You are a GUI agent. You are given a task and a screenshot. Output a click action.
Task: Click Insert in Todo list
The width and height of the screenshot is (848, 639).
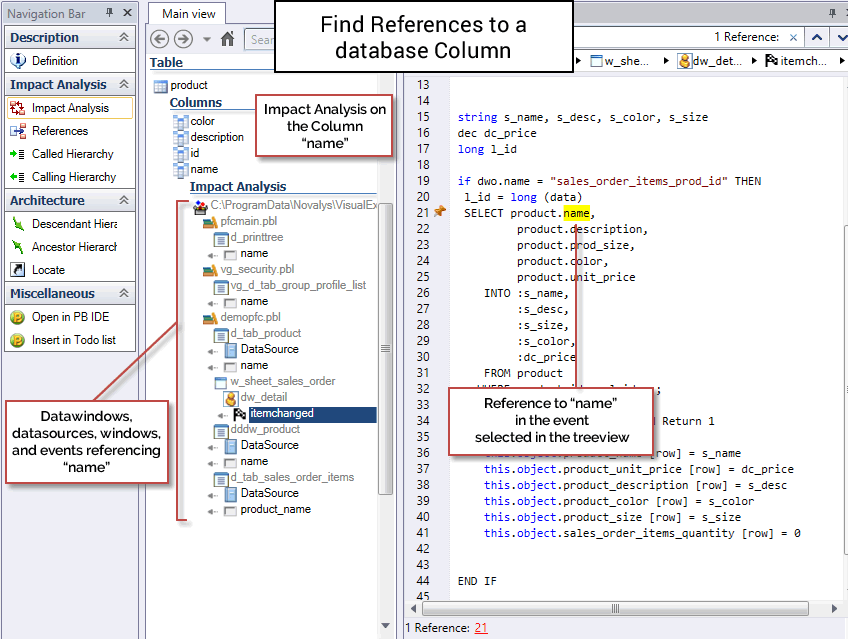[73, 340]
